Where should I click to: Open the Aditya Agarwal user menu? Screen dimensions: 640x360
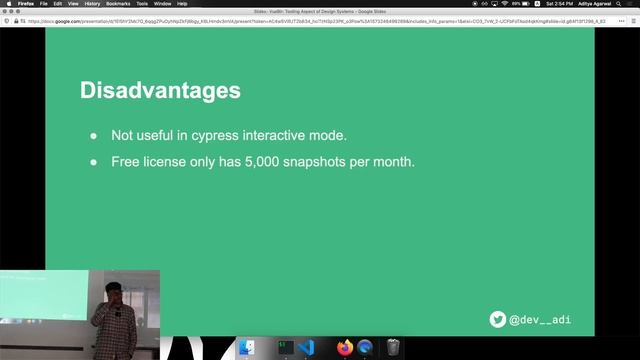pyautogui.click(x=595, y=4)
